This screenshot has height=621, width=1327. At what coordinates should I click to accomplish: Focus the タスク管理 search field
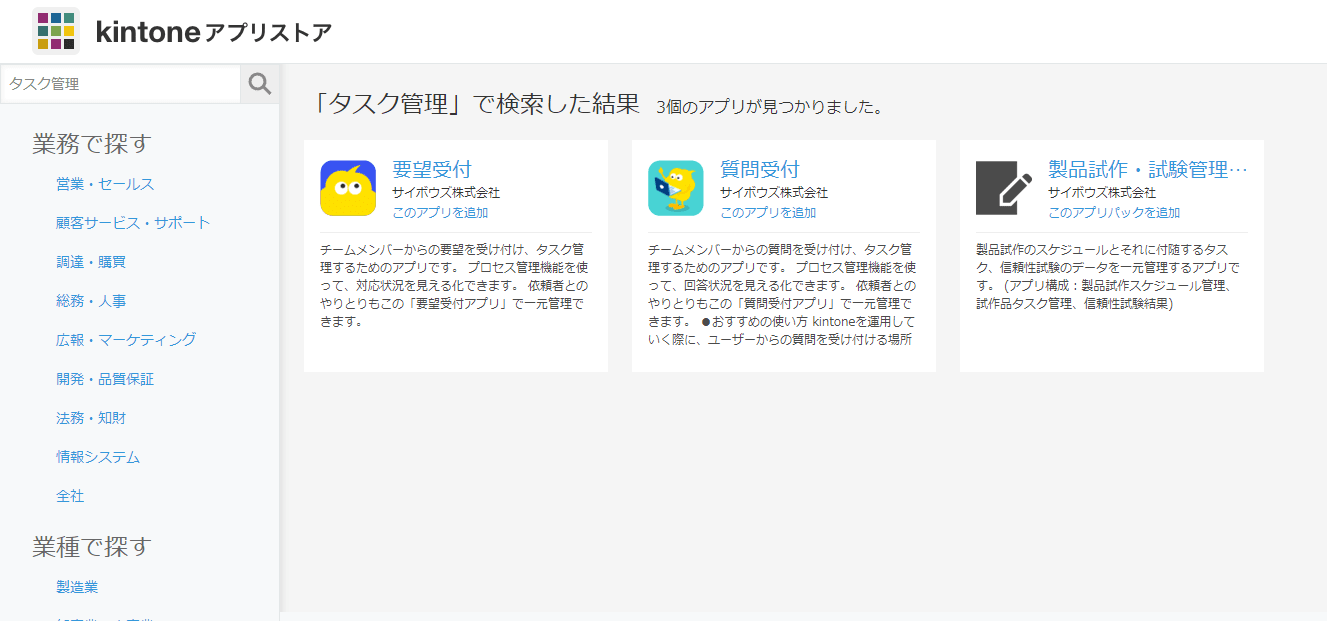121,84
